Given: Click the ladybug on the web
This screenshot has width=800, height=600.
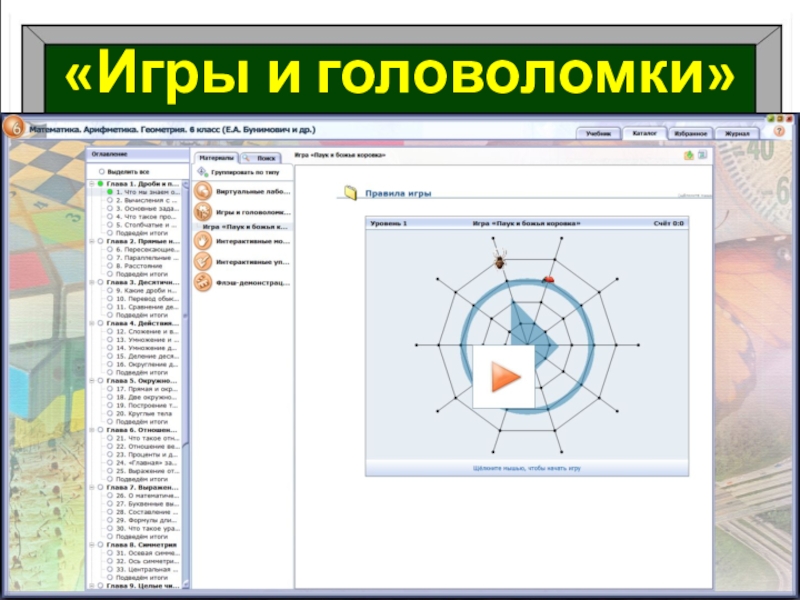Looking at the screenshot, I should [548, 279].
